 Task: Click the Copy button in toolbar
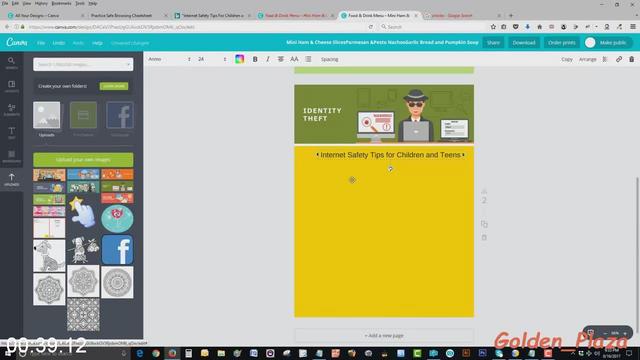point(567,60)
